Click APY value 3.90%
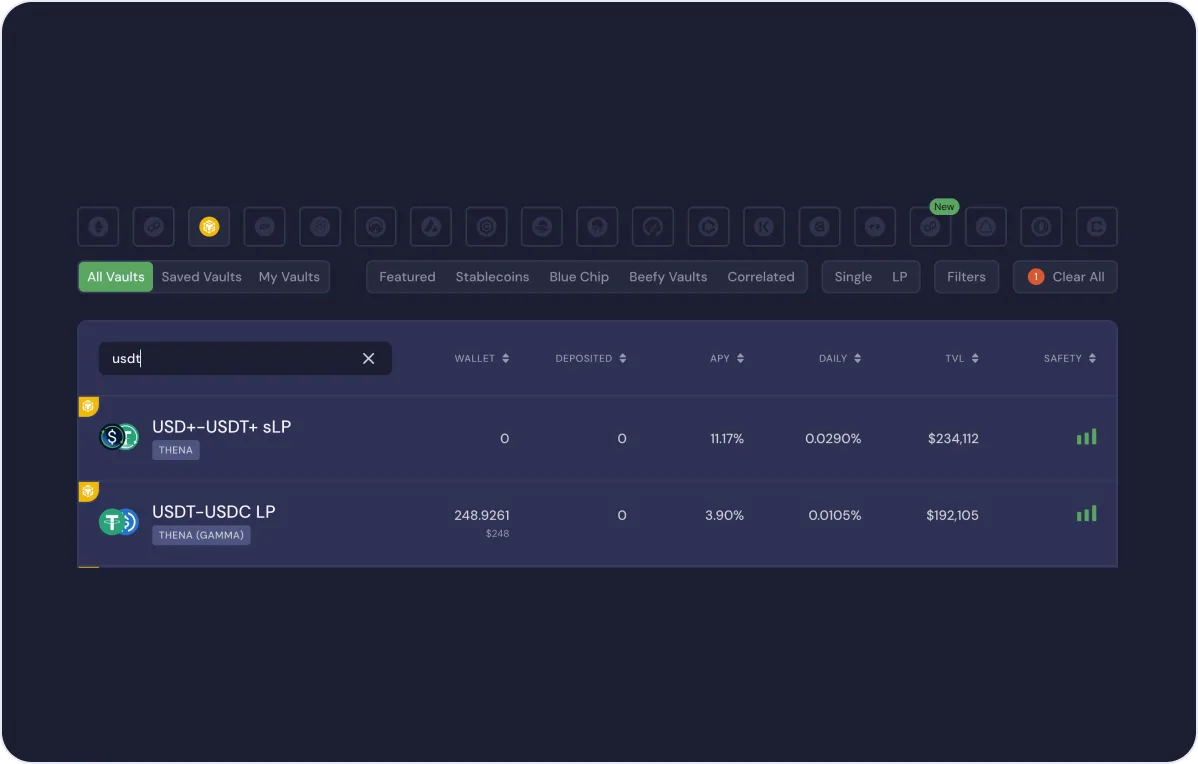Viewport: 1198px width, 764px height. (724, 515)
